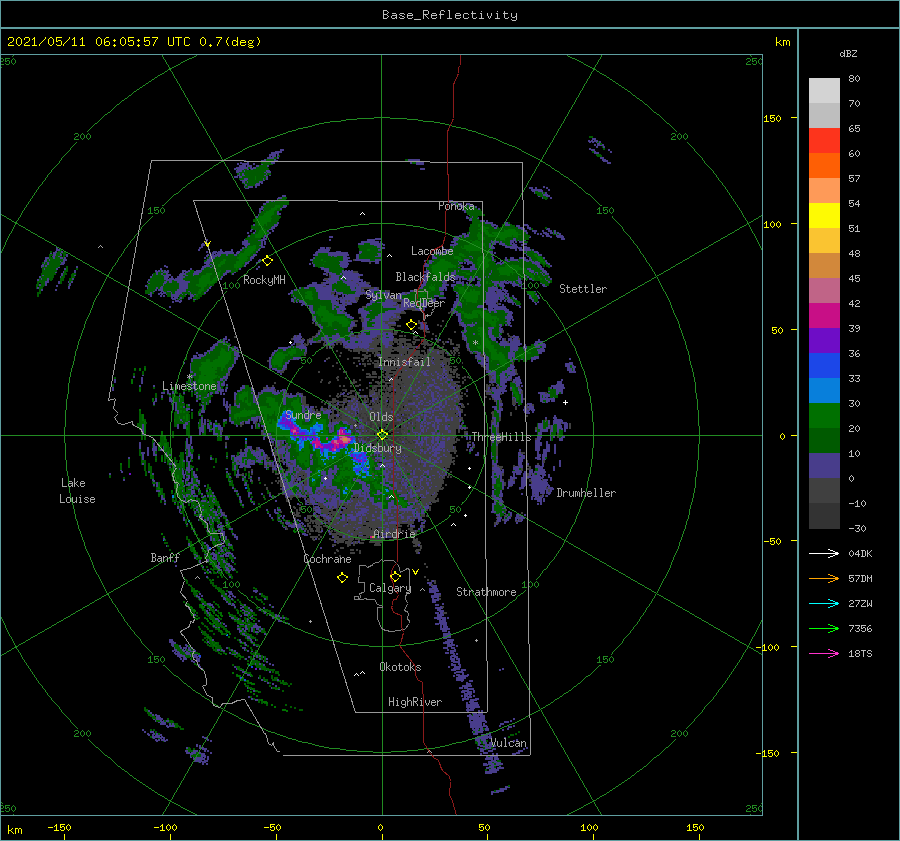Click the Lake Louise label

pos(77,491)
